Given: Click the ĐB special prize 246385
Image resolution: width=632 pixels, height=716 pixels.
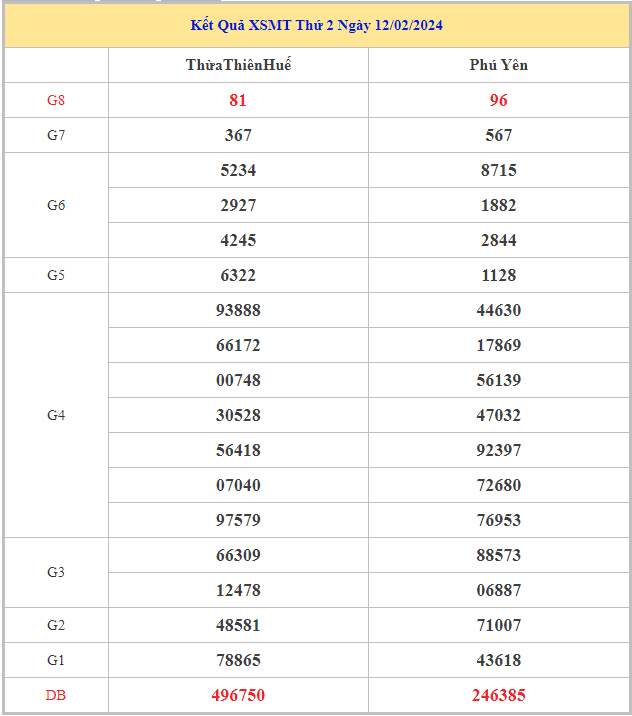Looking at the screenshot, I should coord(498,695).
